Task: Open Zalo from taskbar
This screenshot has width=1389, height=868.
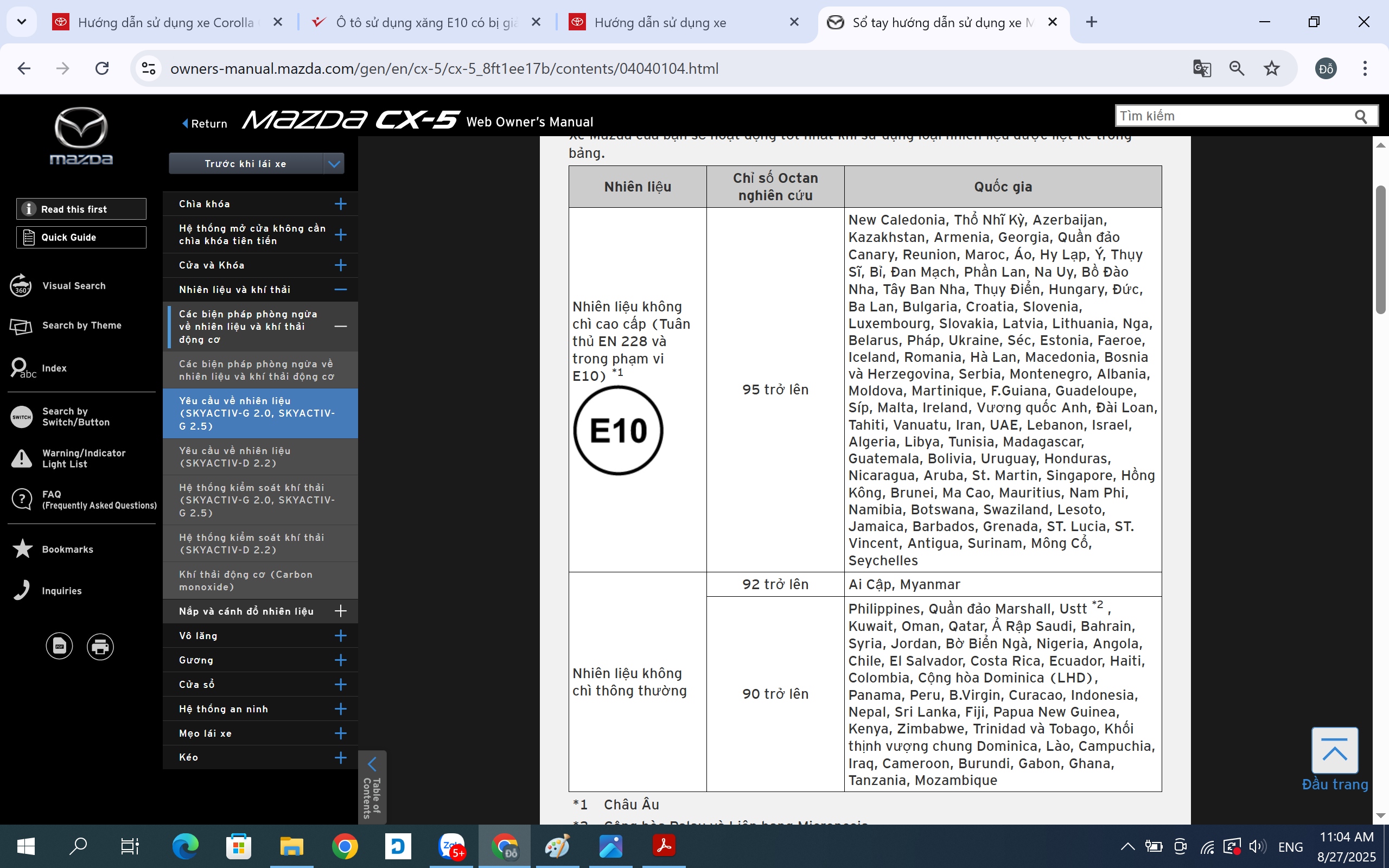Action: point(452,846)
